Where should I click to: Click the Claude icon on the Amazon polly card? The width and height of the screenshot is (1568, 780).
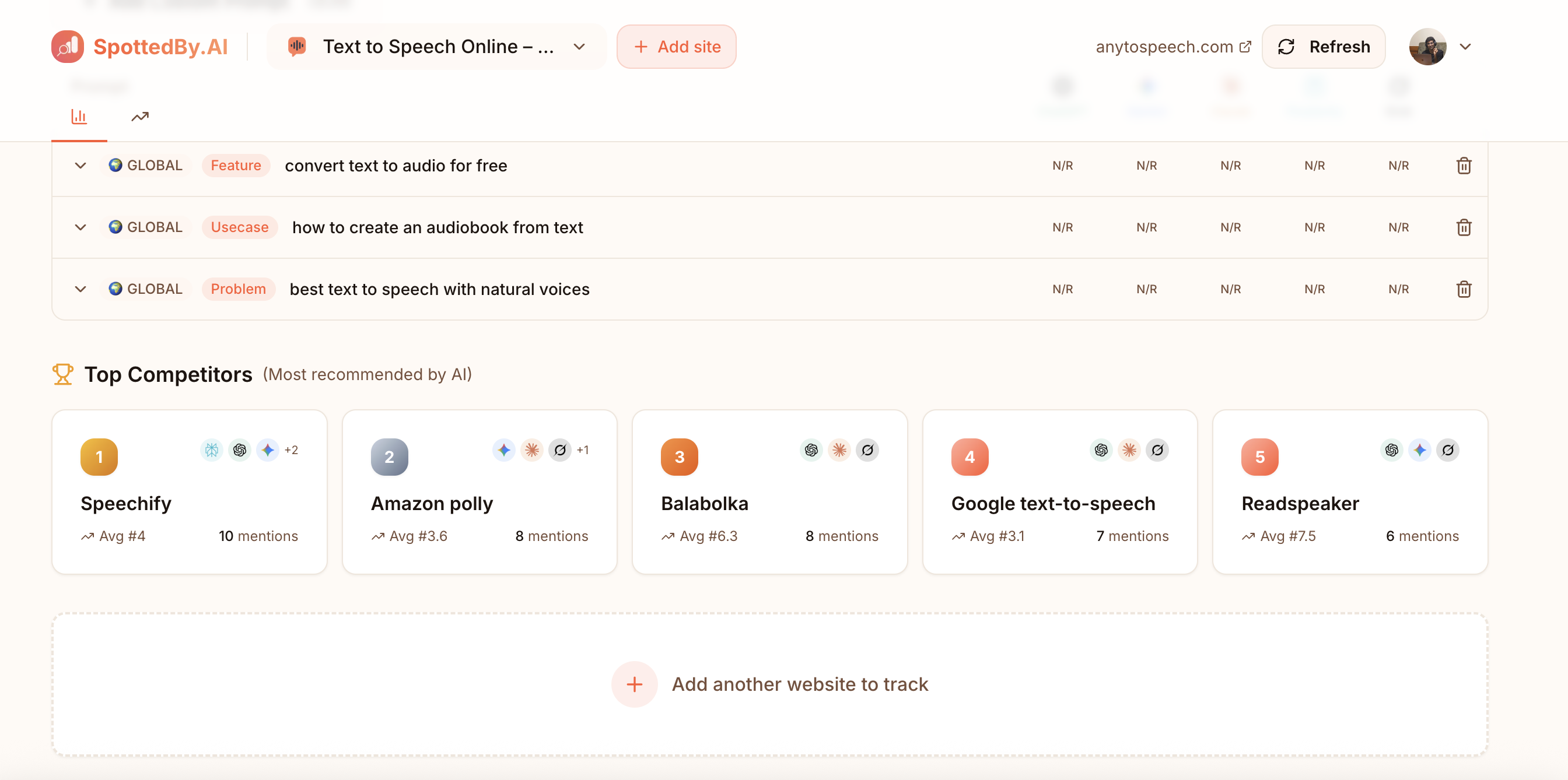point(532,450)
